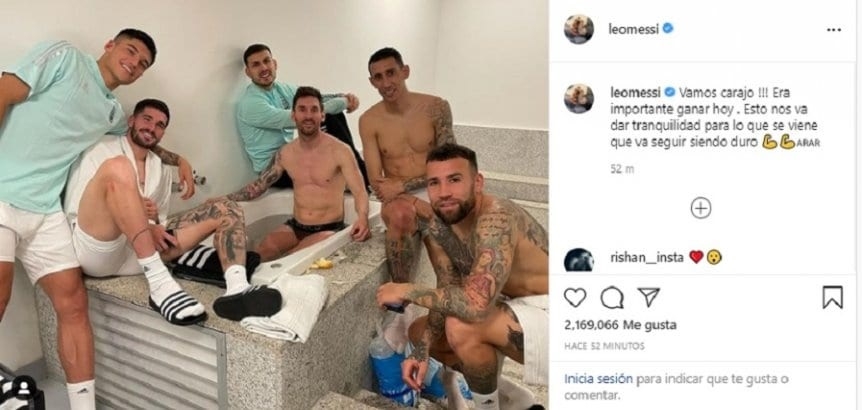Image resolution: width=862 pixels, height=410 pixels.
Task: Click the group photo in the post
Action: 274,205
